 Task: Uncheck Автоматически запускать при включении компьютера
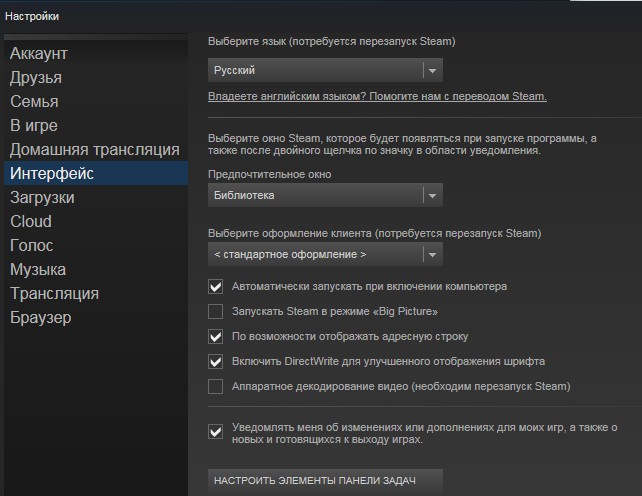pyautogui.click(x=215, y=287)
